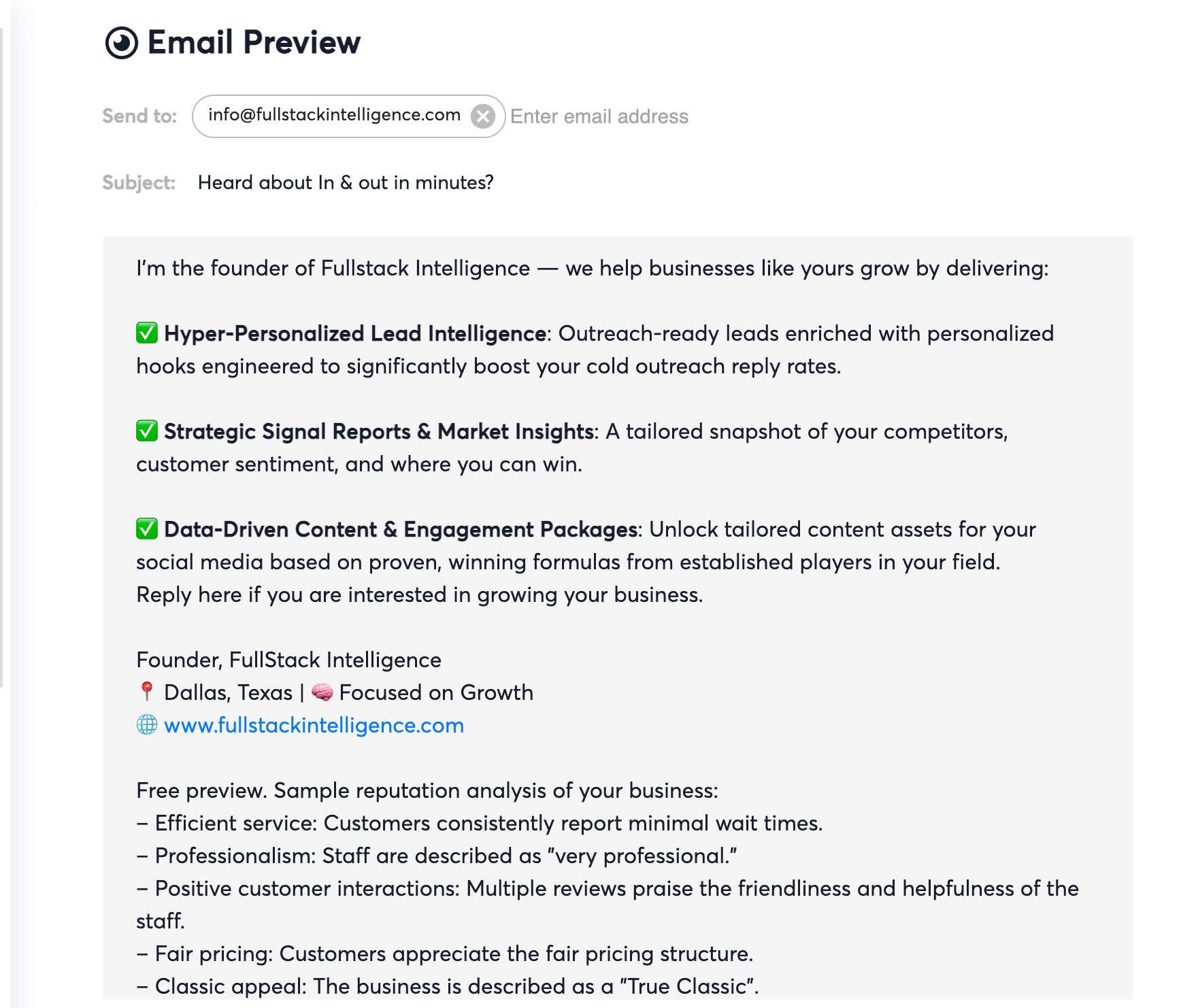Click checkmark icon beside Data-Driven Content
Screen dimensions: 1196x1008
147,528
